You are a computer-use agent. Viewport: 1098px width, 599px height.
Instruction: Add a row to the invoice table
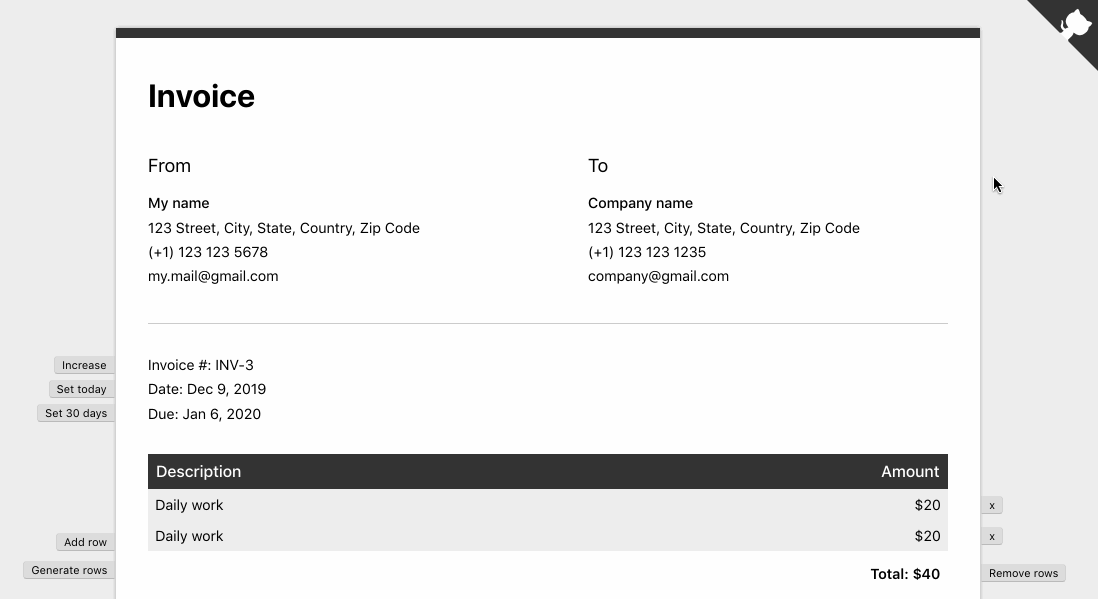(x=85, y=542)
